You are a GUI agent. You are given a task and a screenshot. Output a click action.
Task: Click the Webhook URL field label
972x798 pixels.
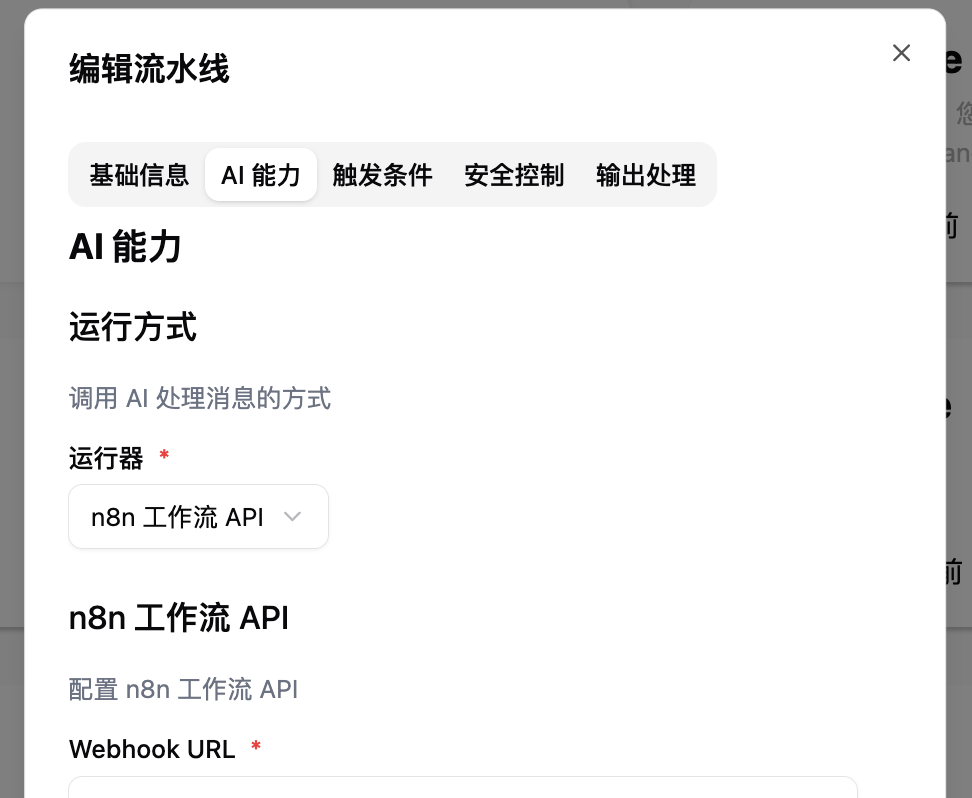pos(151,748)
